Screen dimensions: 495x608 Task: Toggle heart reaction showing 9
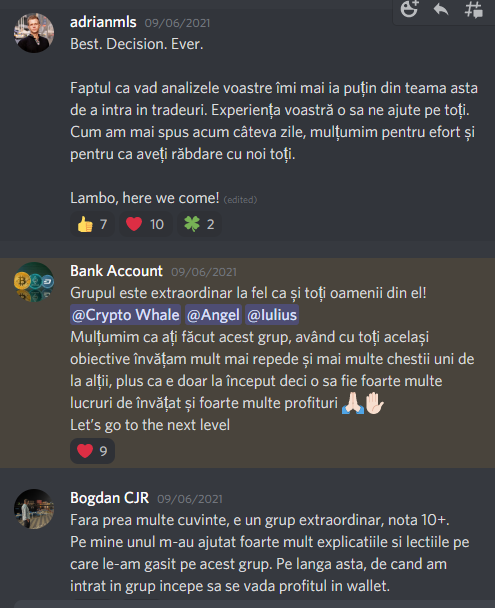coord(92,451)
